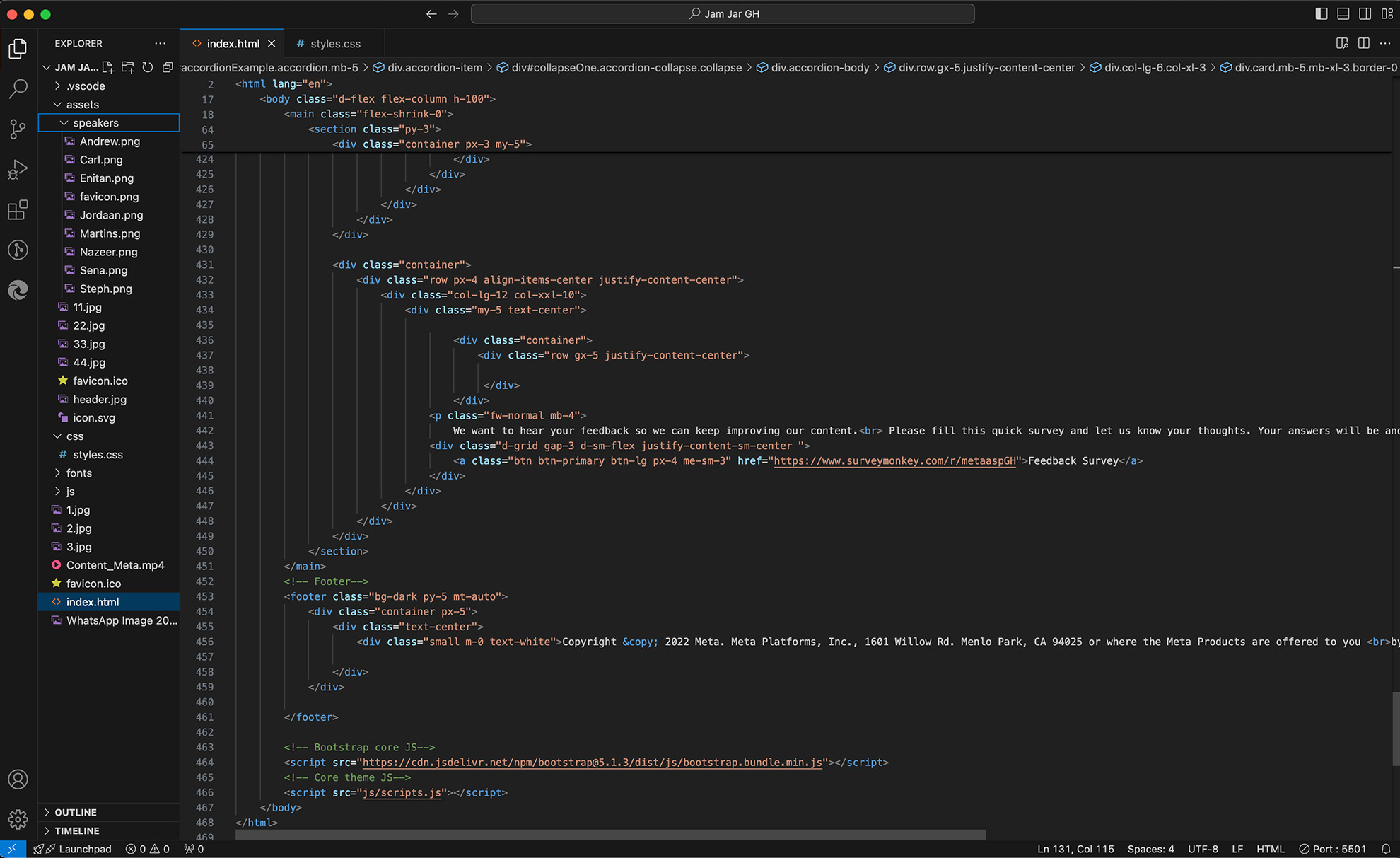The width and height of the screenshot is (1400, 858).
Task: Open the Accounts menu icon
Action: [x=18, y=779]
